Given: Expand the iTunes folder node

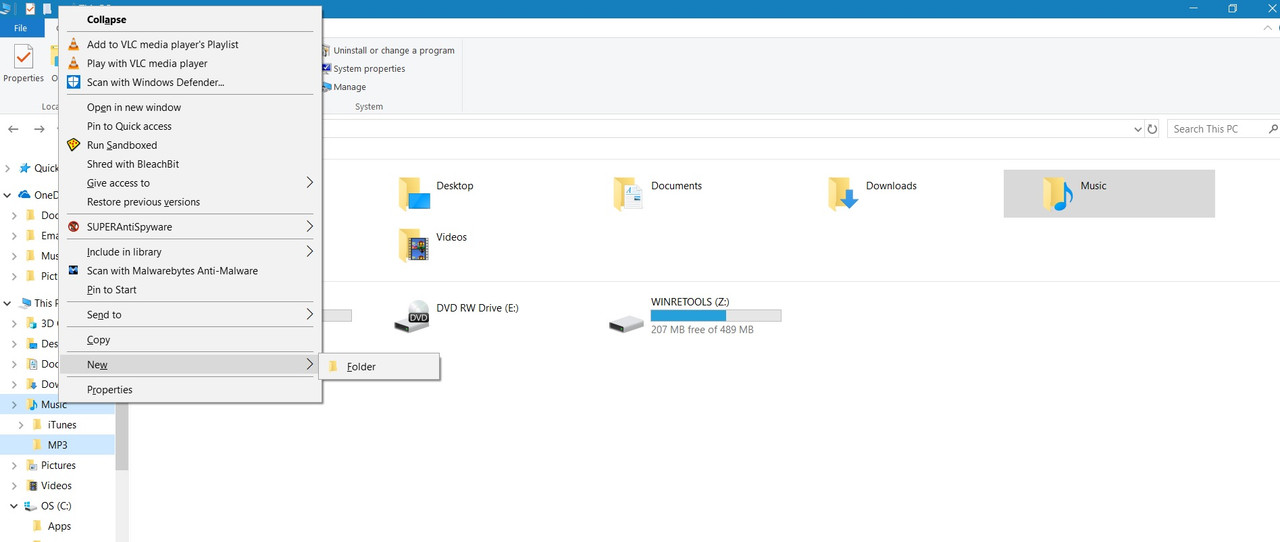Looking at the screenshot, I should click(x=21, y=425).
